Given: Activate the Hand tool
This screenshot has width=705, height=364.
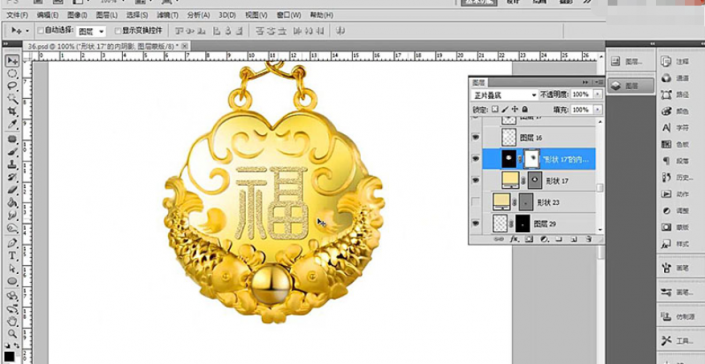Looking at the screenshot, I should pyautogui.click(x=13, y=321).
